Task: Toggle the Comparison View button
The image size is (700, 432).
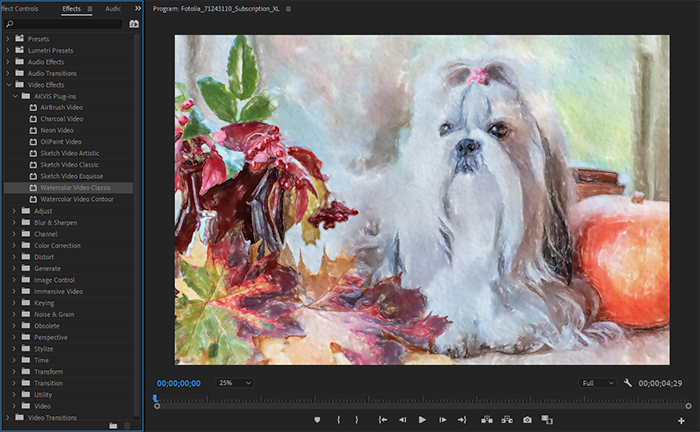Action: (547, 420)
